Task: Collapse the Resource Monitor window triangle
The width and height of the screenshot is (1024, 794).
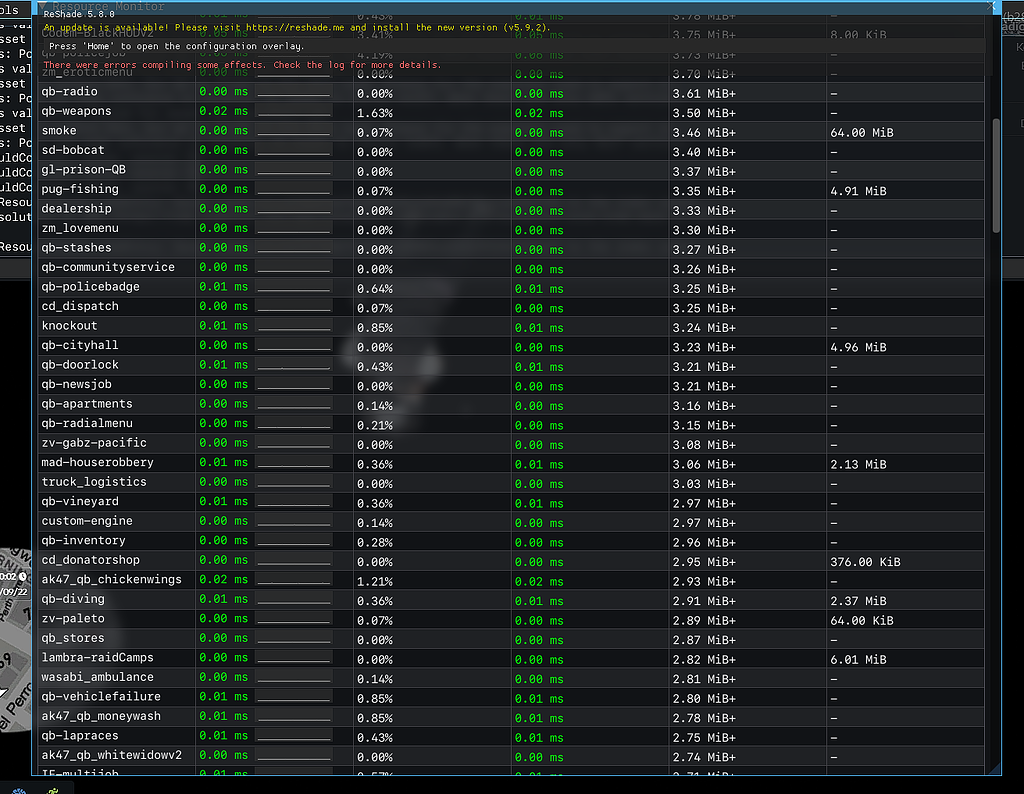Action: pyautogui.click(x=43, y=6)
